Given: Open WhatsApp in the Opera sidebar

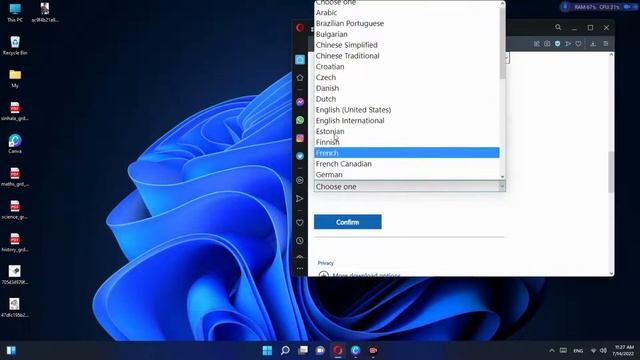Looking at the screenshot, I should [300, 120].
